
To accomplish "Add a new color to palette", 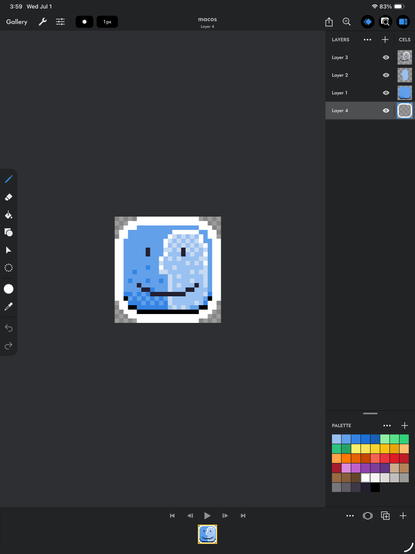I will click(x=405, y=426).
